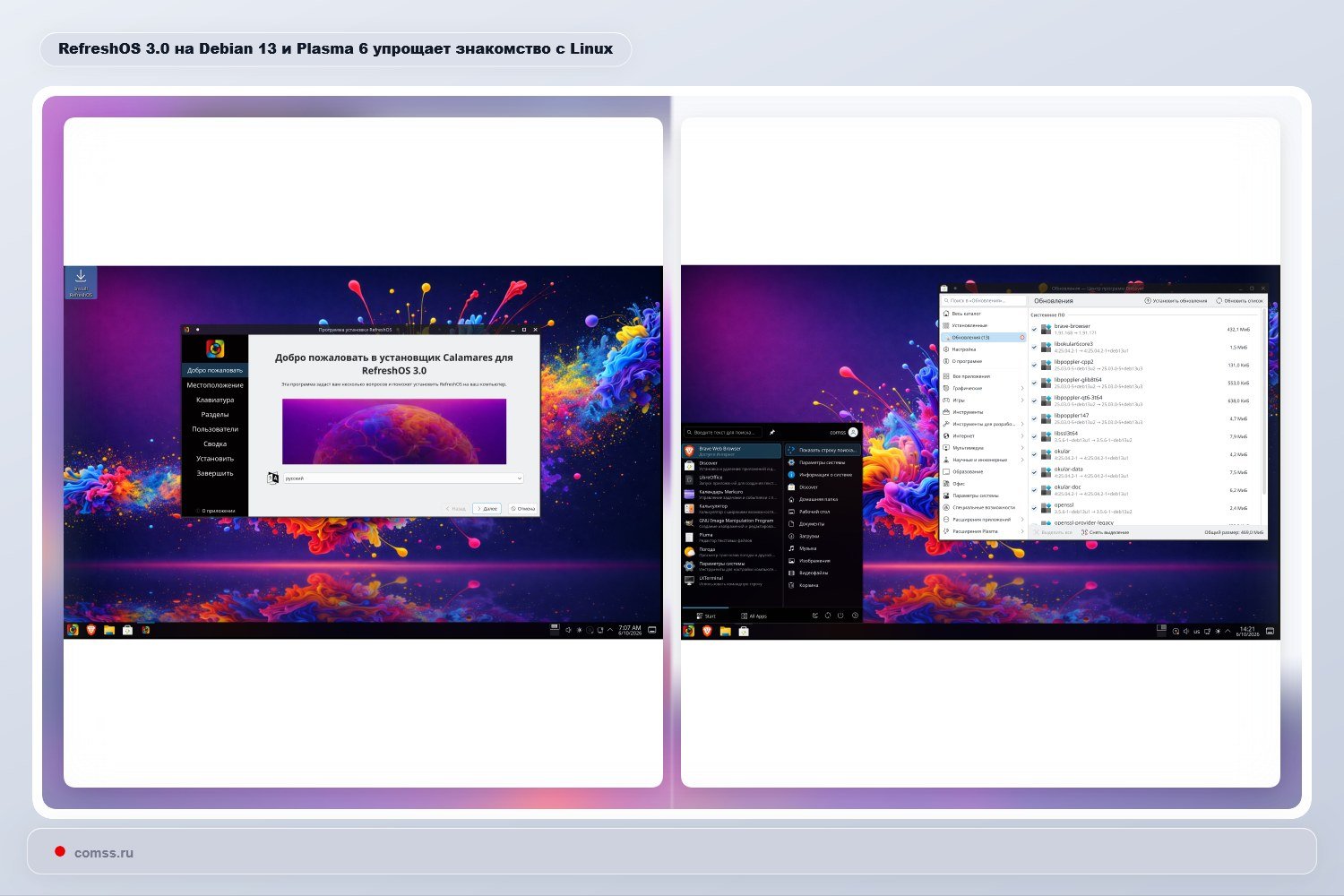Expand the Расширения приложений category
This screenshot has width=1344, height=896.
1022,520
